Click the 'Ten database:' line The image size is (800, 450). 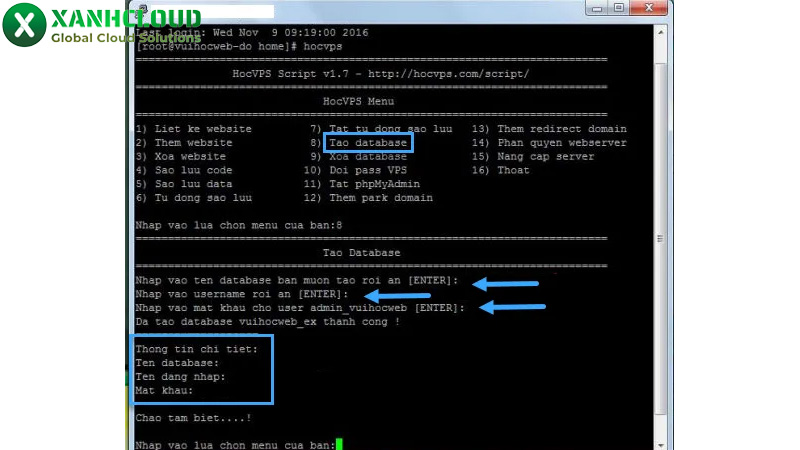pos(177,363)
